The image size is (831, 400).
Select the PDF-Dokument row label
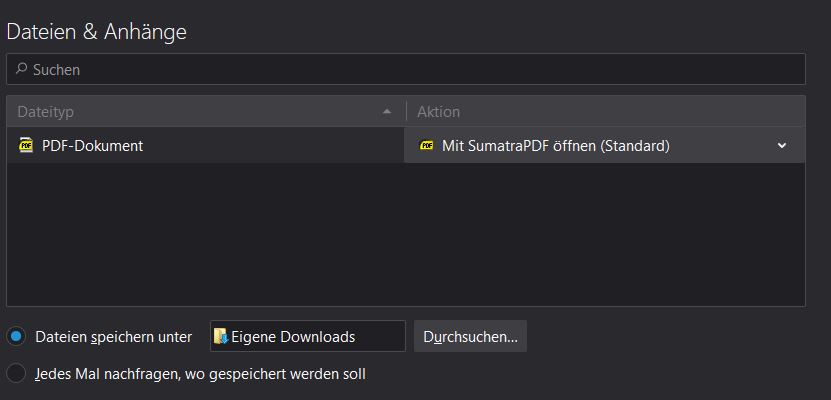92,145
